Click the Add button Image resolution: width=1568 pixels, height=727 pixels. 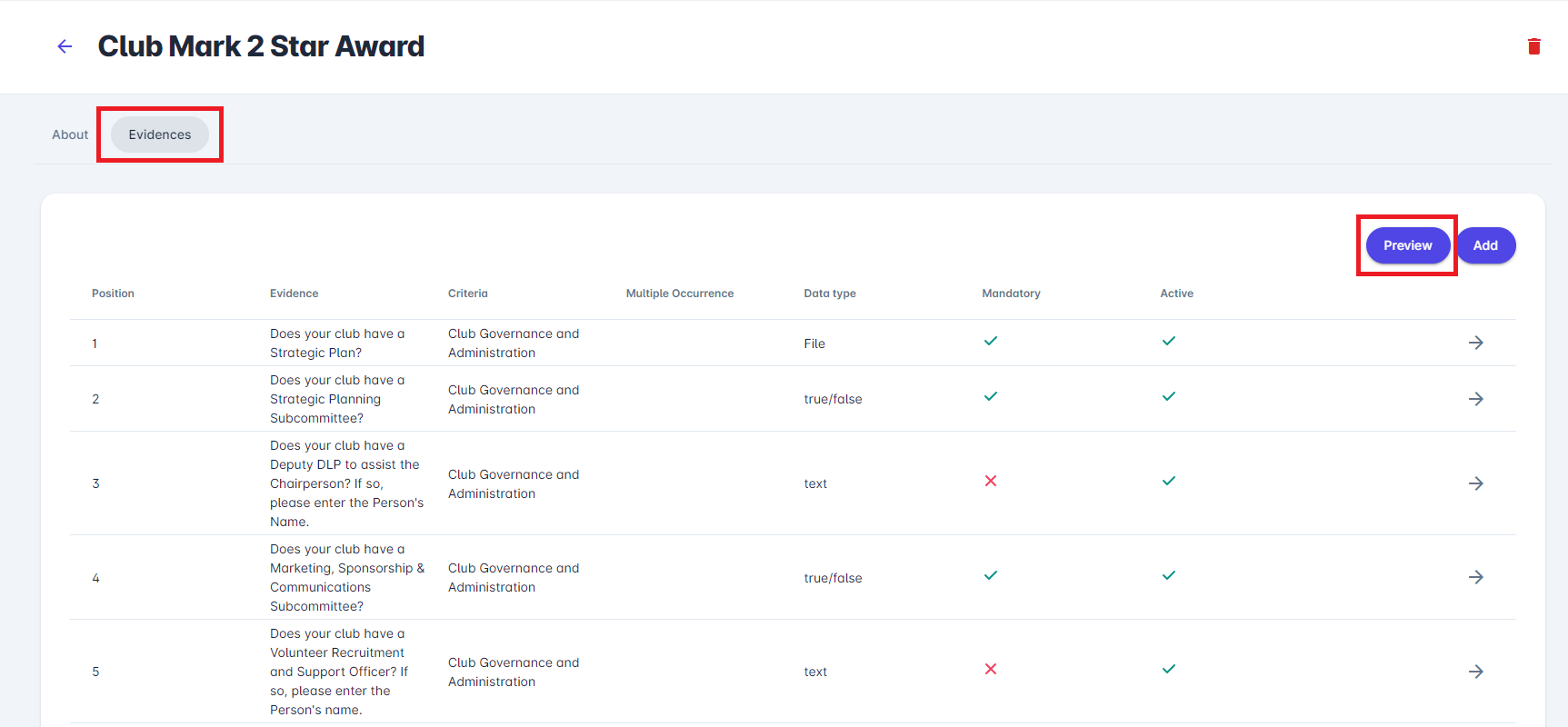click(x=1485, y=245)
